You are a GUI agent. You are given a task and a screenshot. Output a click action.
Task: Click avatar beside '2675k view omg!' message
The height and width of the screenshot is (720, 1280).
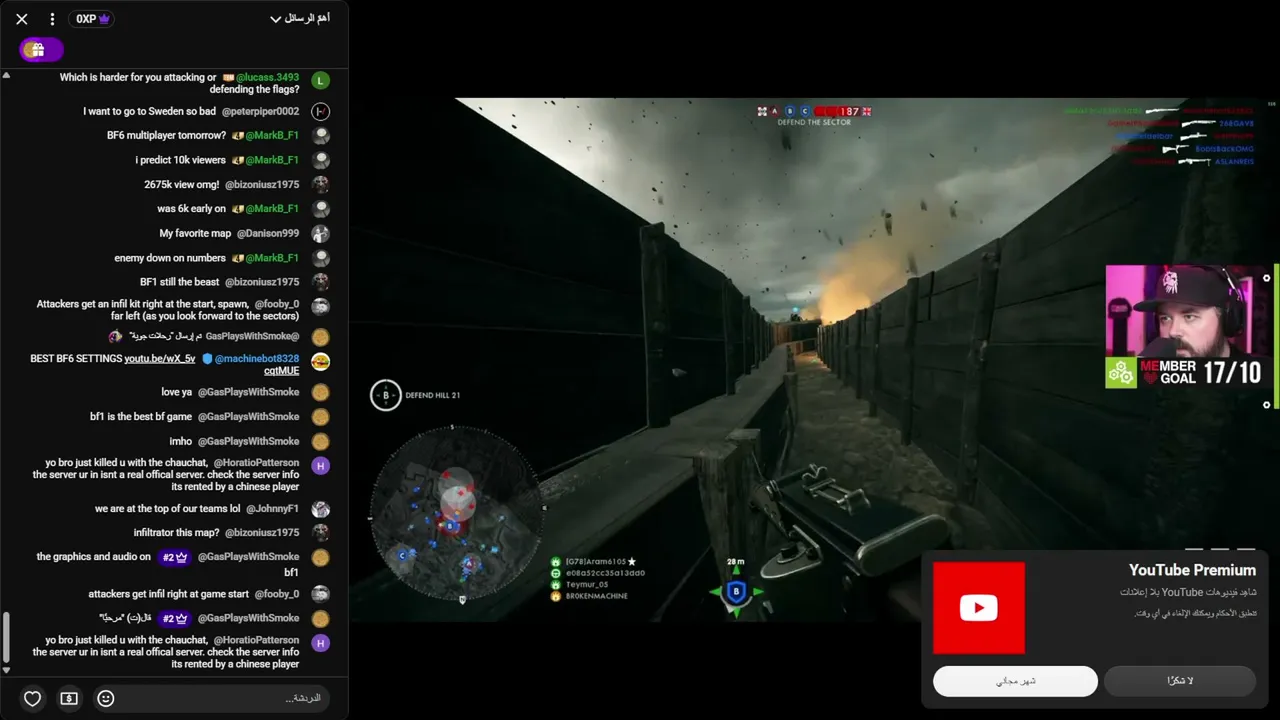click(x=320, y=185)
